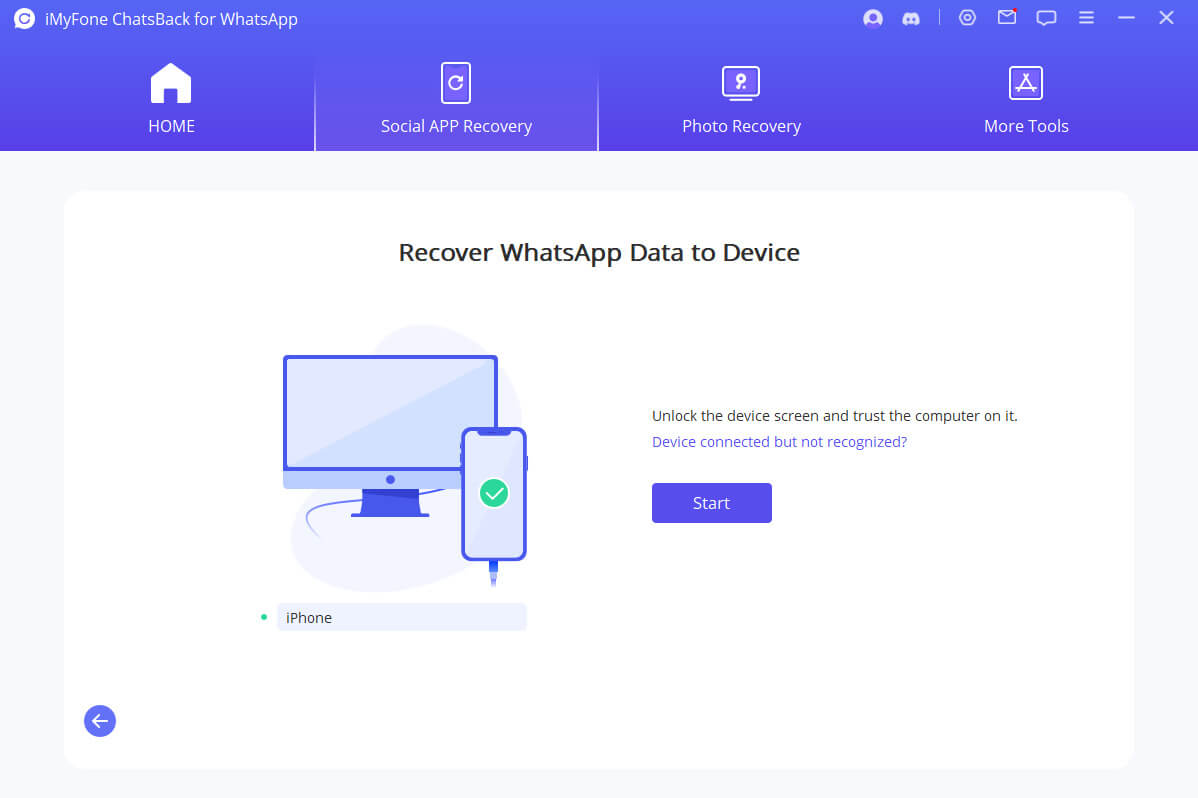Select the iPhone device field
Image resolution: width=1198 pixels, height=798 pixels.
point(401,618)
